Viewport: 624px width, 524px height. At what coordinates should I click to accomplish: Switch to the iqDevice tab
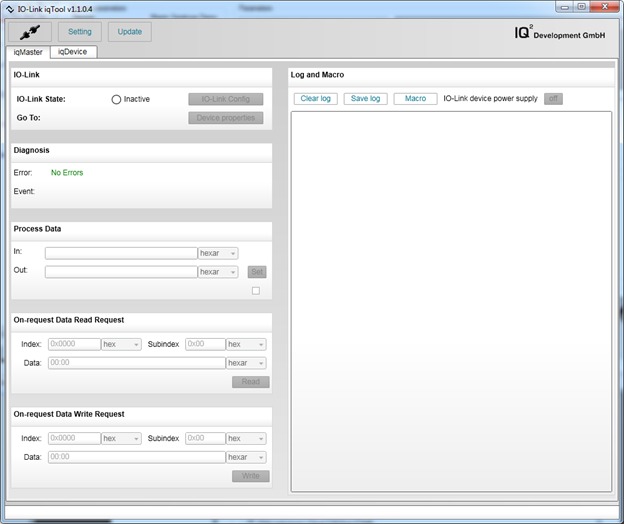73,52
